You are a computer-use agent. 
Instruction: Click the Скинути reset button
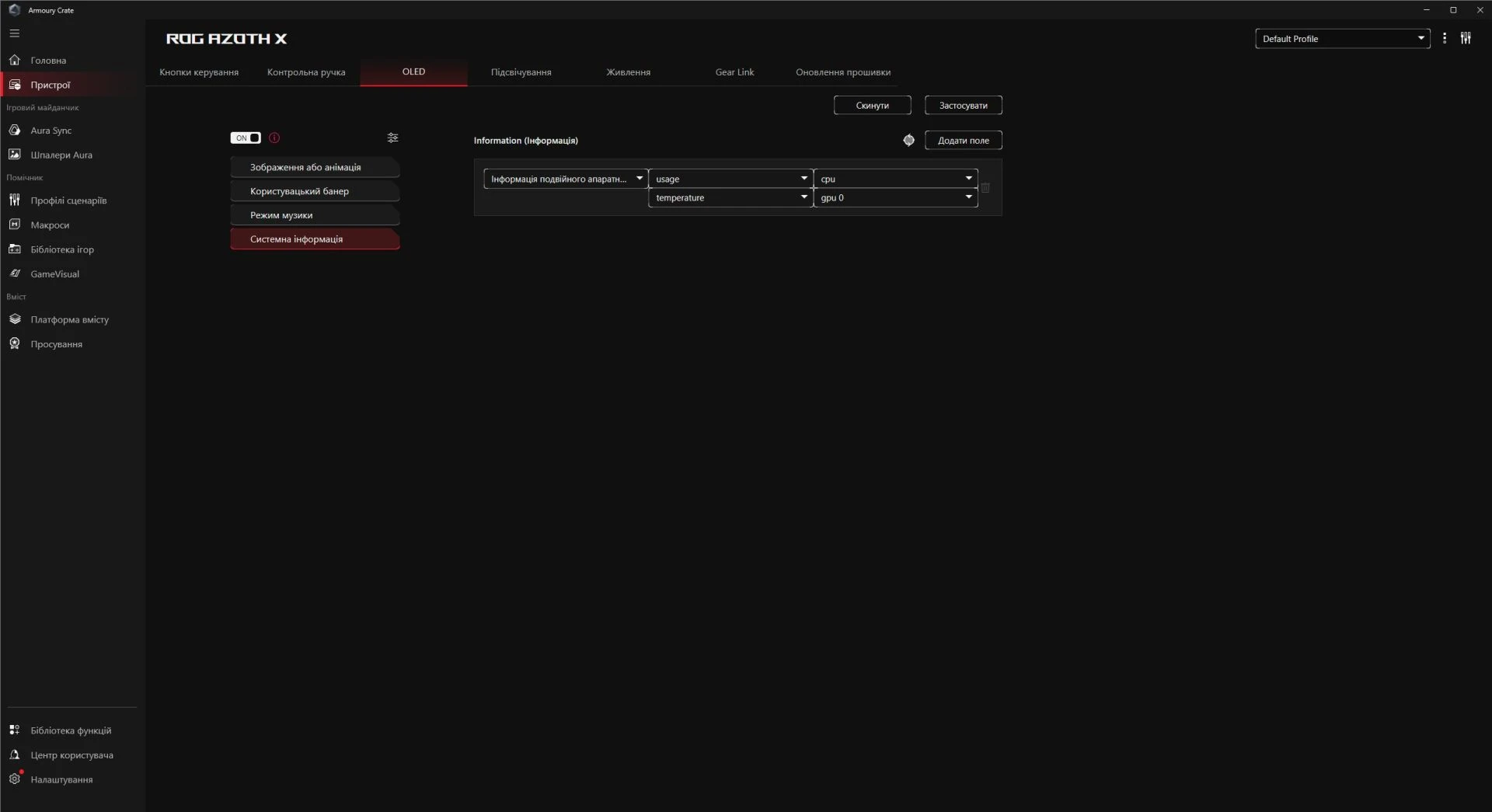tap(872, 105)
